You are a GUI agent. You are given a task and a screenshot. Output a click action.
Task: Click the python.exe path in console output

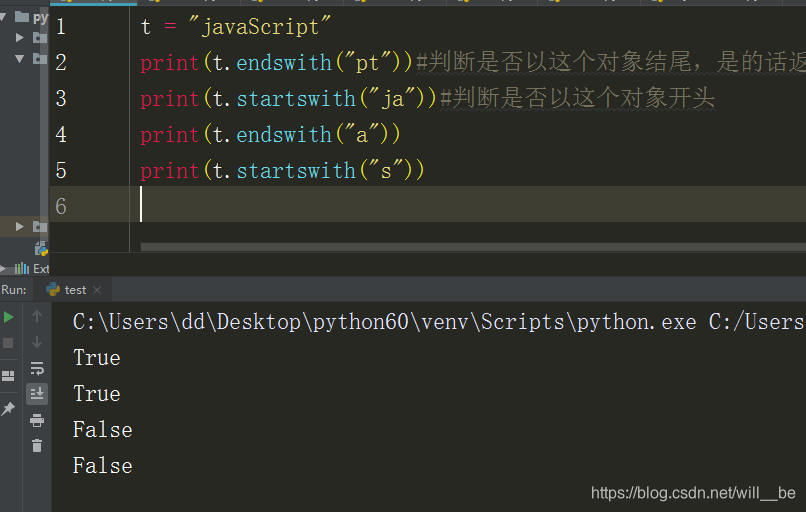click(x=384, y=322)
